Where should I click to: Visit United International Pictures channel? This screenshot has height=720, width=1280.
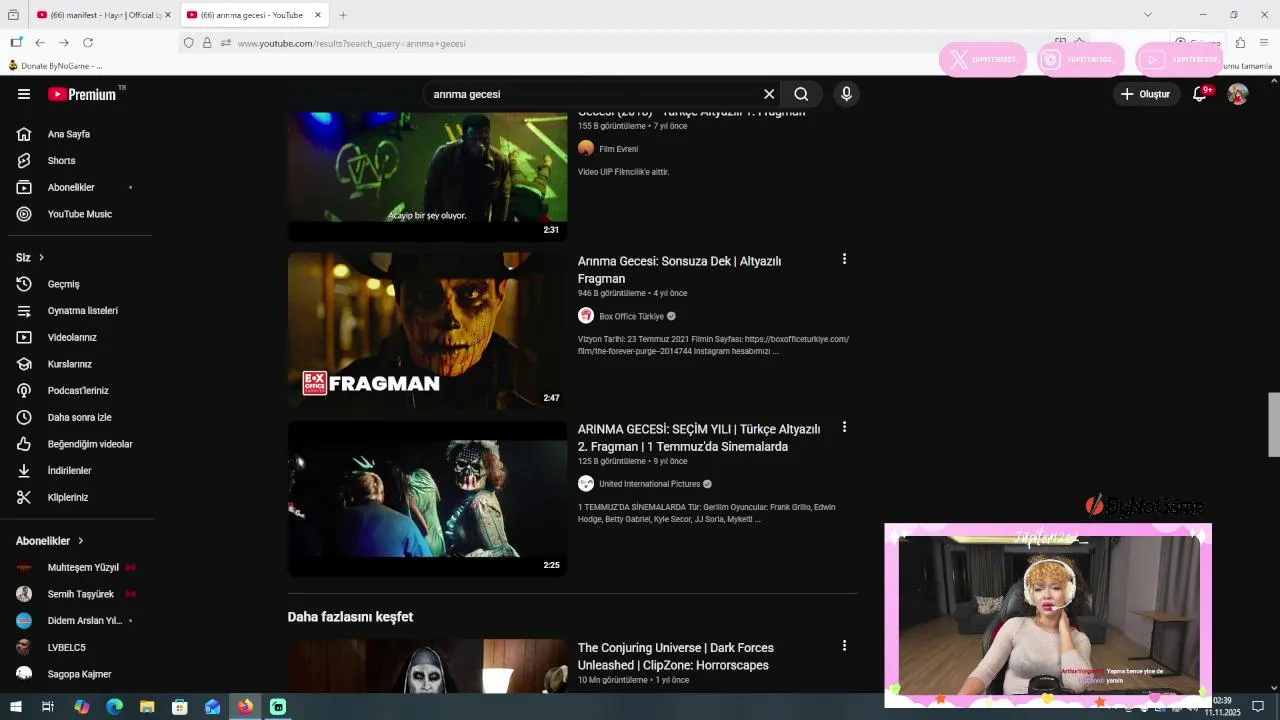649,484
